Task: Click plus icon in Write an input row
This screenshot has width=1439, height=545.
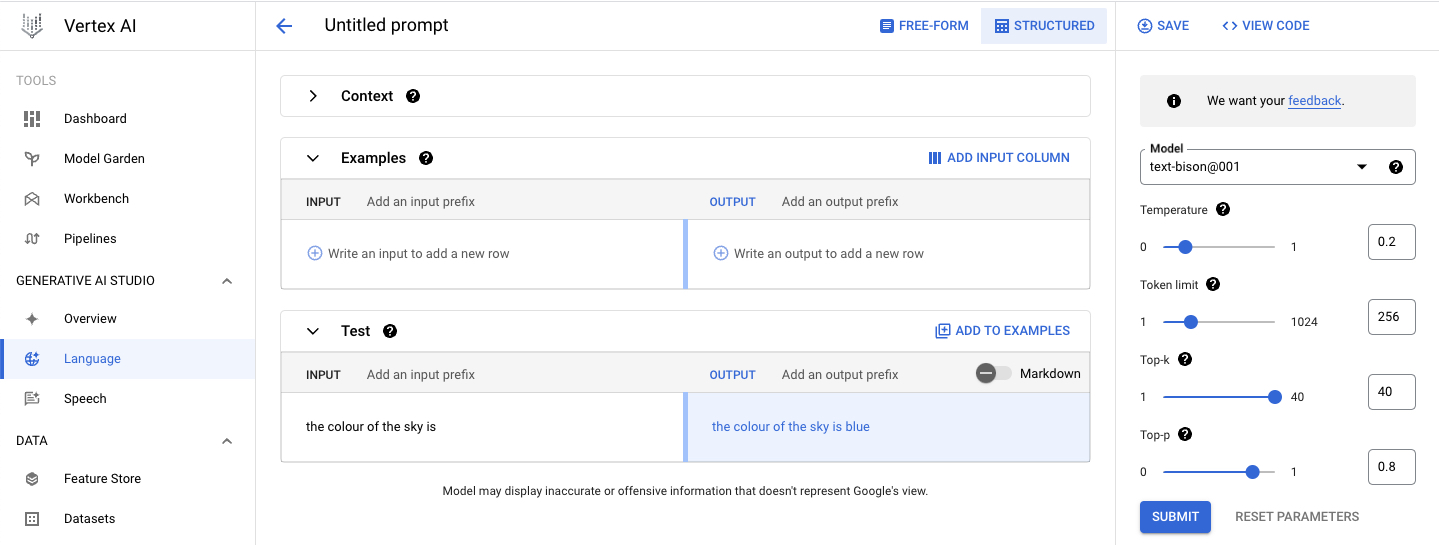Action: point(315,253)
